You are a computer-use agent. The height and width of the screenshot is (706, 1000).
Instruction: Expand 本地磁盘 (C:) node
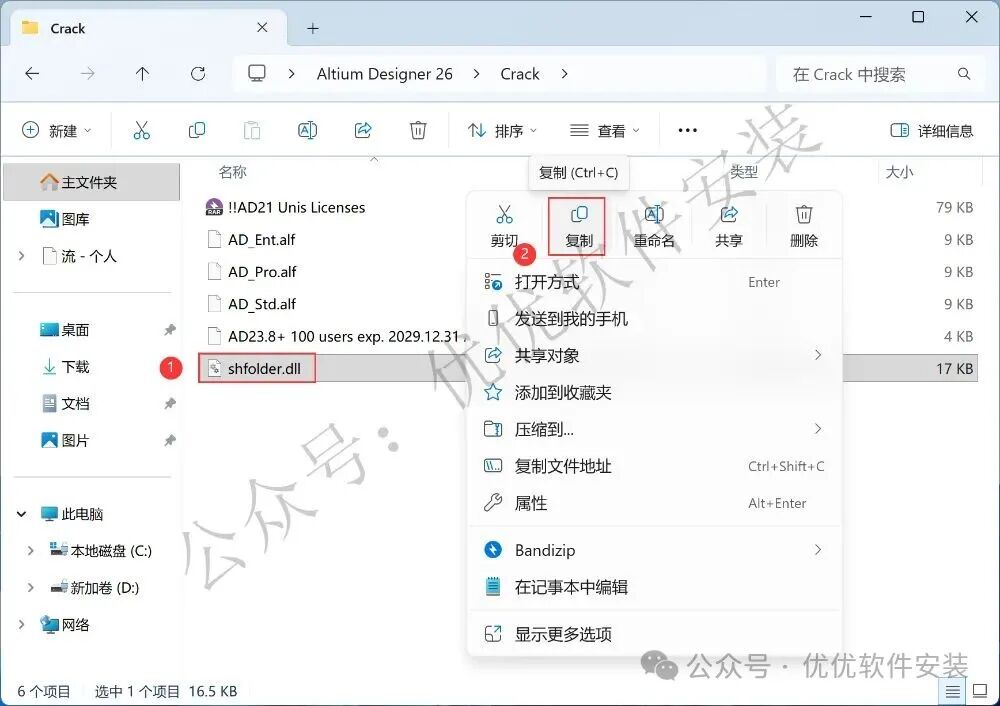point(30,550)
